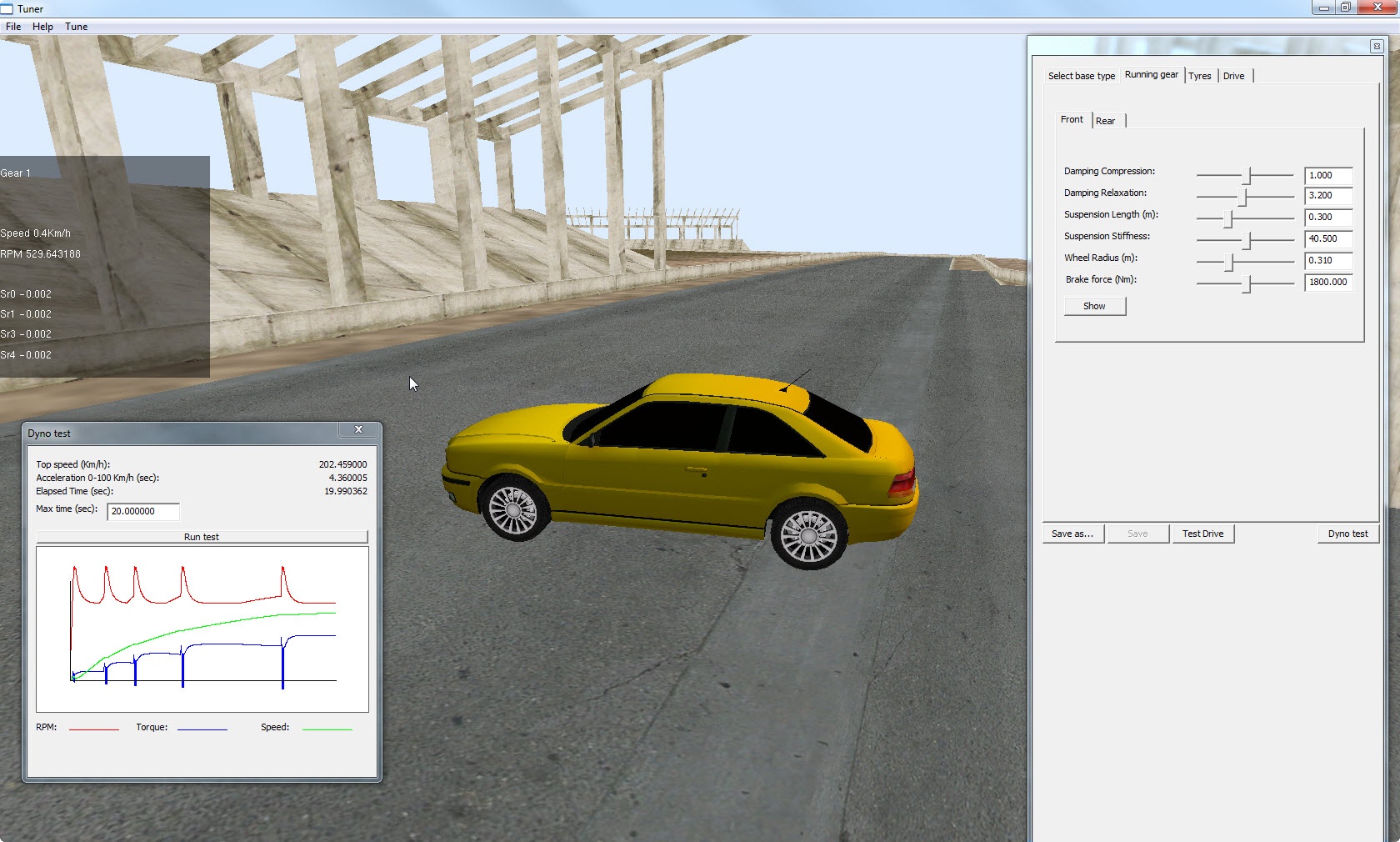This screenshot has width=1400, height=842.
Task: Click the Test Drive button
Action: [x=1202, y=534]
